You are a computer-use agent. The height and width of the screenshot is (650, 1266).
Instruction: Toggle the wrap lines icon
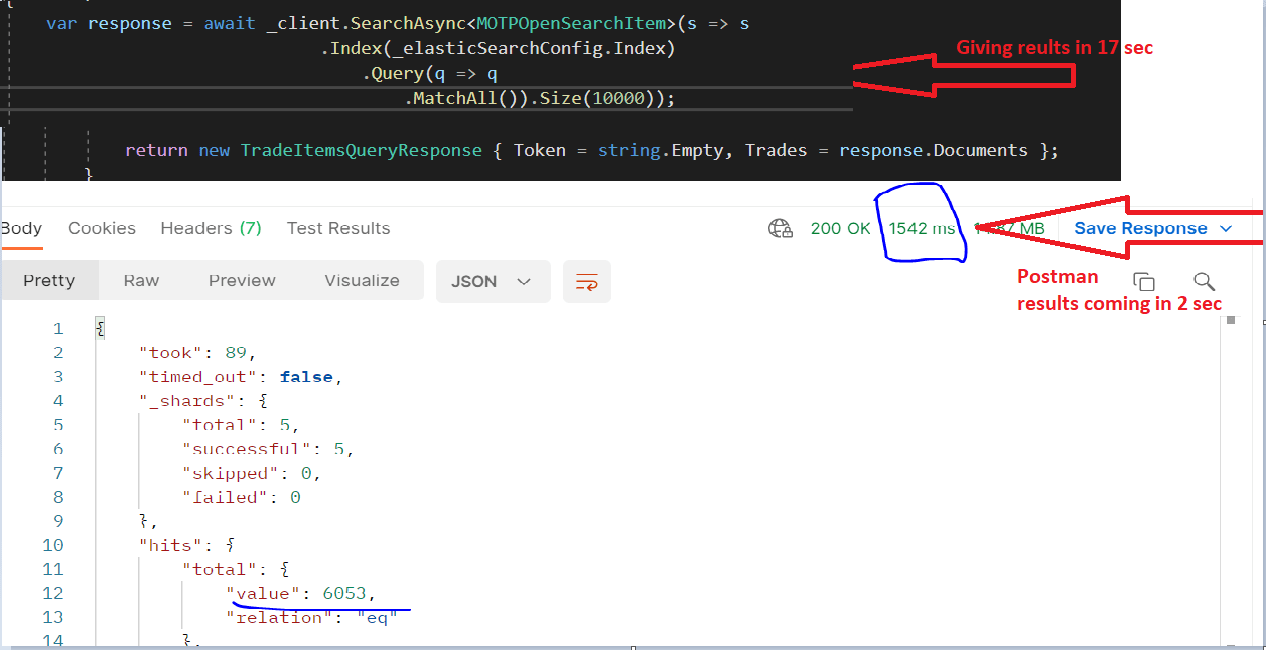coord(587,282)
